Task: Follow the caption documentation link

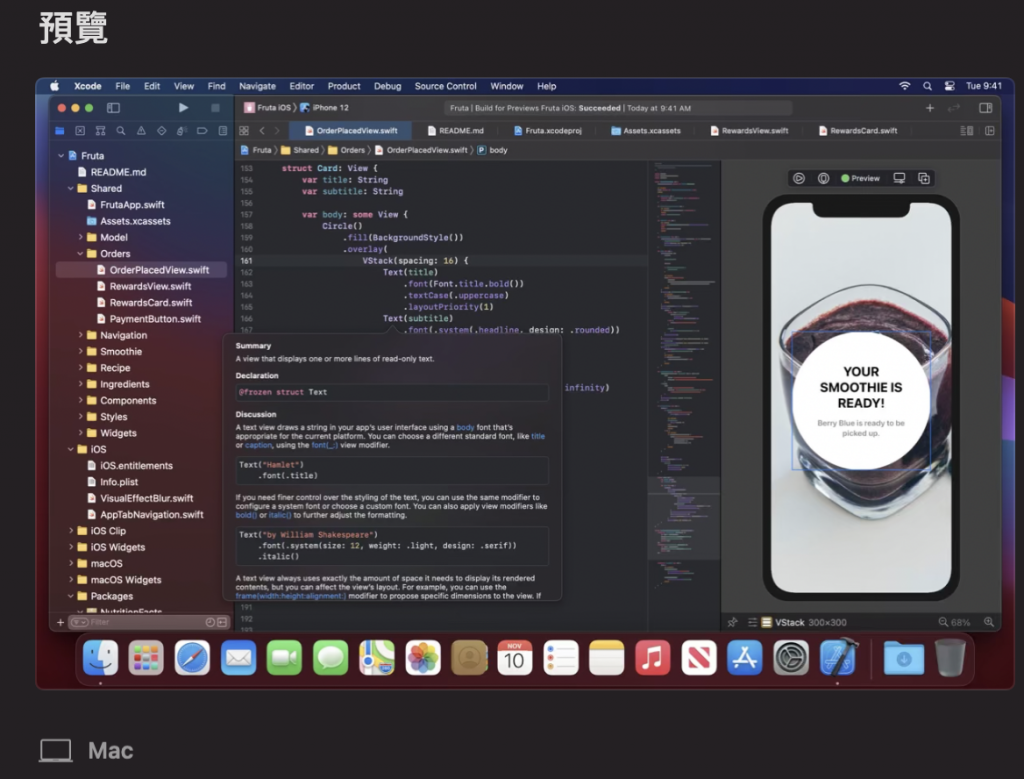Action: pyautogui.click(x=258, y=445)
